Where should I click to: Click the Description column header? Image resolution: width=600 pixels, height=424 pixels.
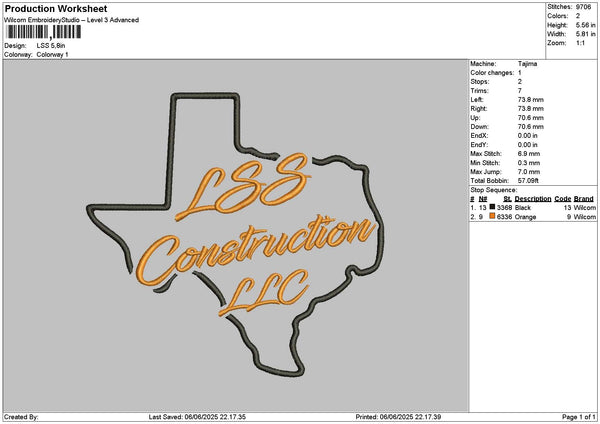533,199
